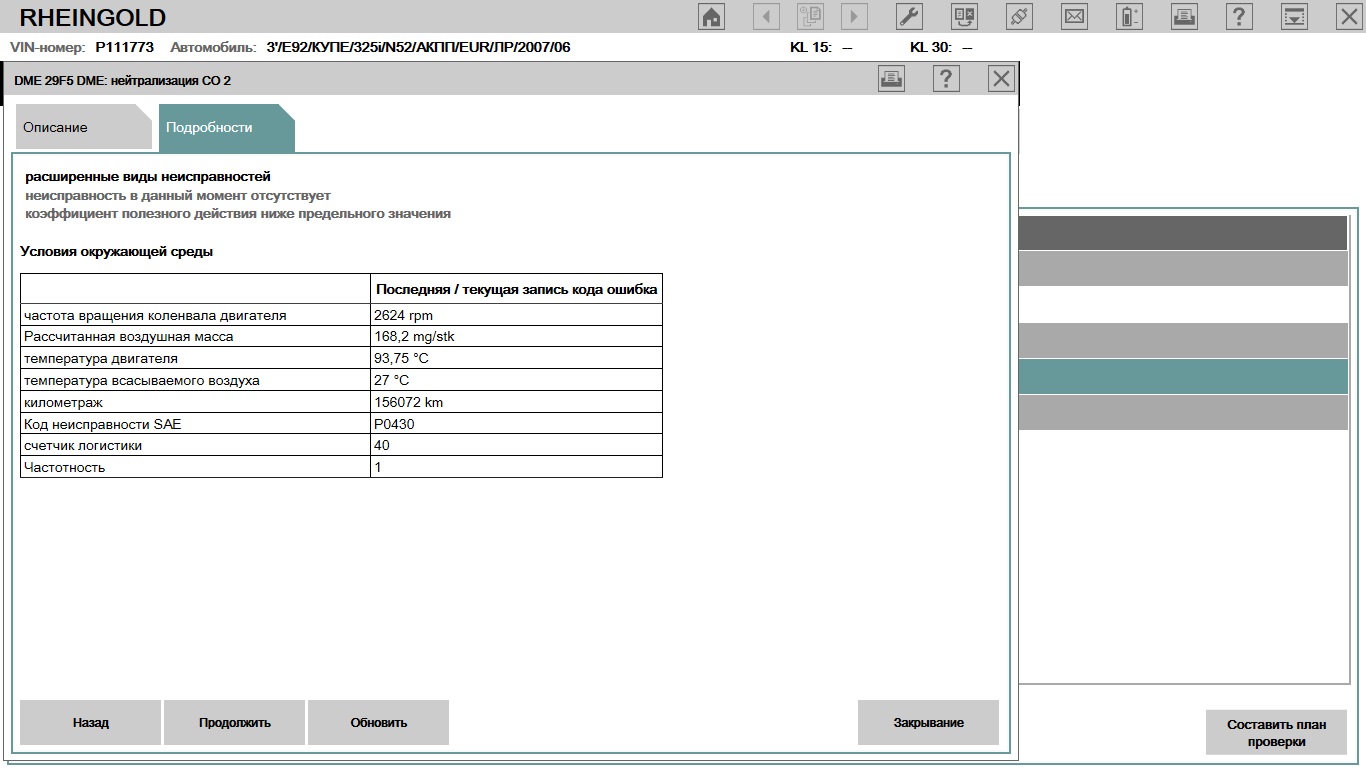Click the Последняя / текущая запись column header
The image size is (1366, 768).
pos(516,290)
